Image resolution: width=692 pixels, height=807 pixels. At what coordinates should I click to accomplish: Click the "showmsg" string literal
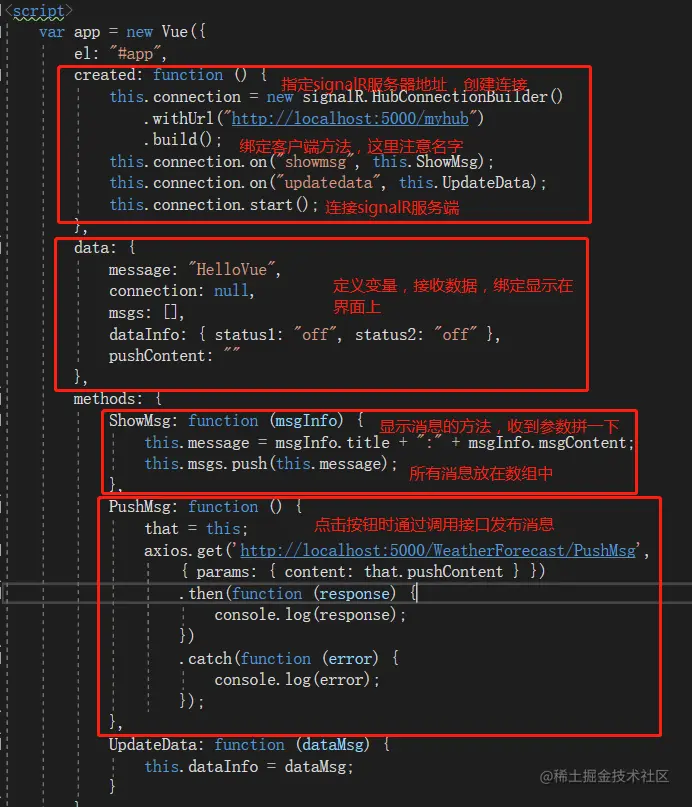315,162
